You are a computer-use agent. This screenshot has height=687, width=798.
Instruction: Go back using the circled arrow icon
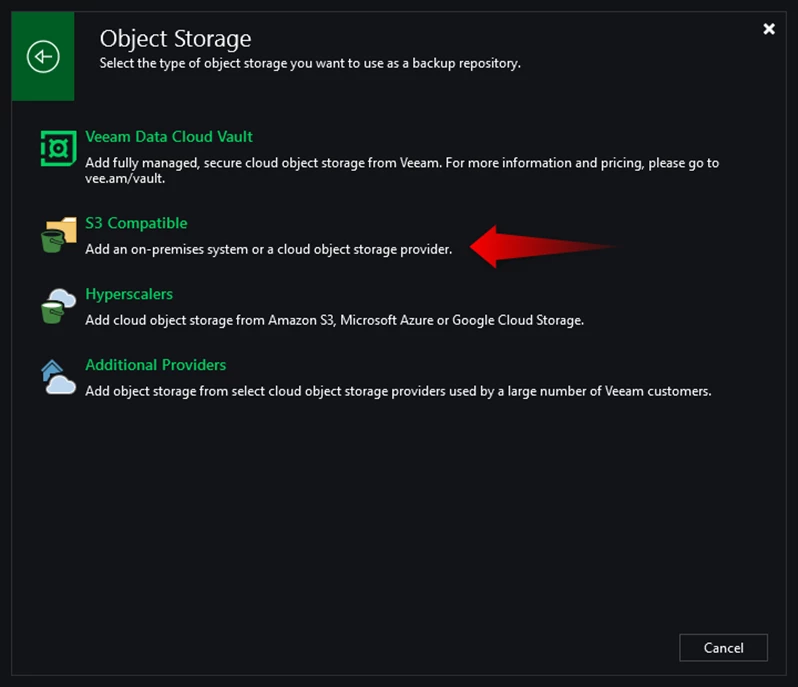pyautogui.click(x=43, y=56)
